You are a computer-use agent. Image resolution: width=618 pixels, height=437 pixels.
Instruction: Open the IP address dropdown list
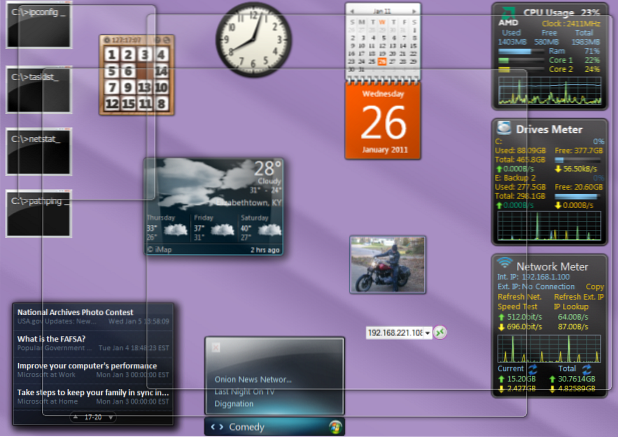[x=427, y=333]
